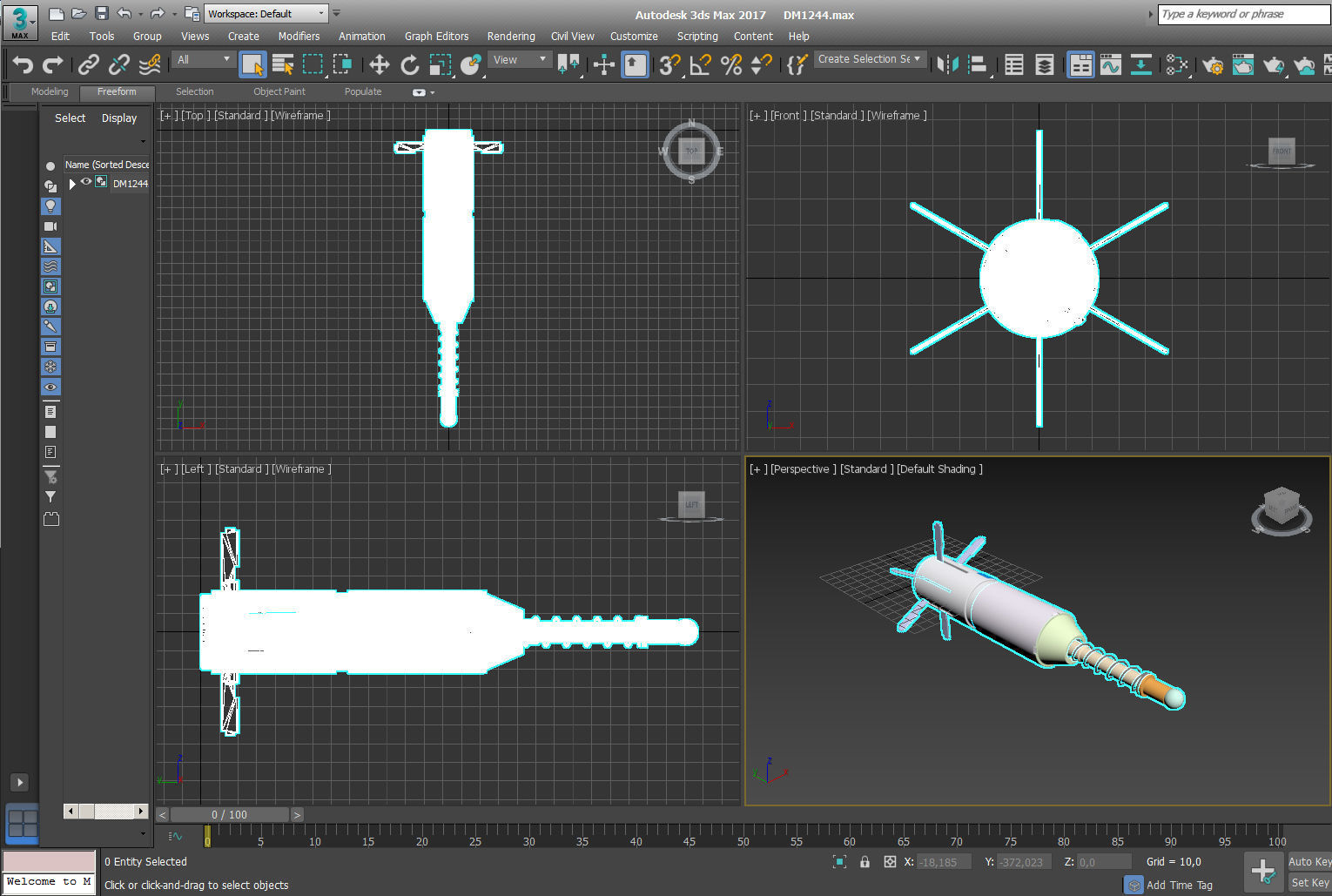Toggle Display Lights filter in Scene Explorer
Viewport: 1332px width, 896px height.
[x=50, y=206]
